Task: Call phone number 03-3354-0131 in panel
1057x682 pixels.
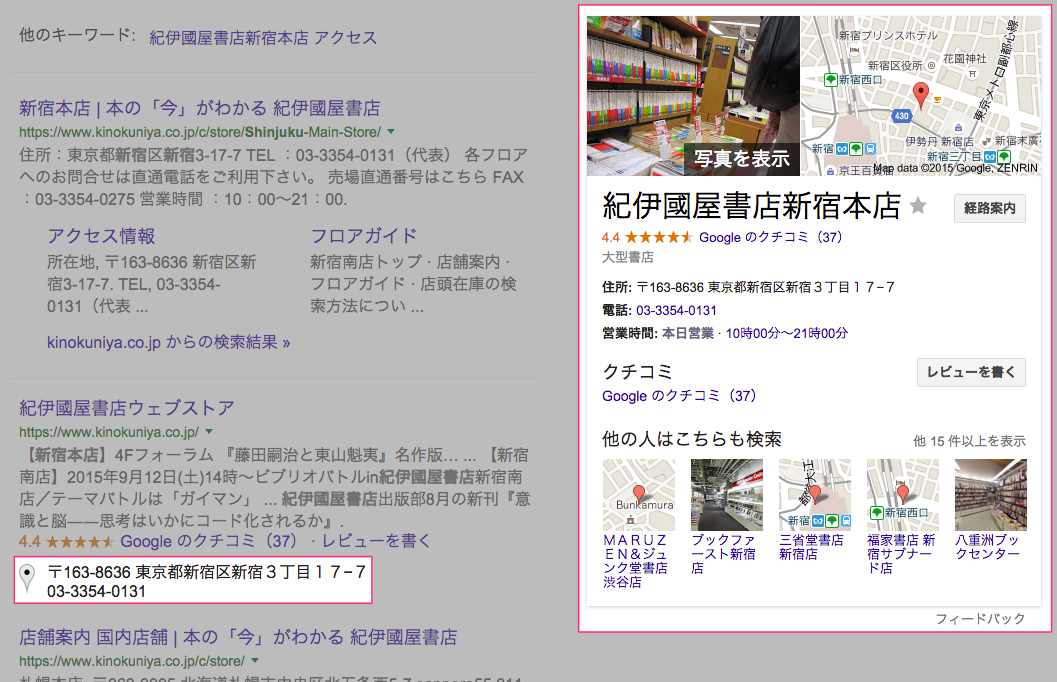Action: pos(676,311)
